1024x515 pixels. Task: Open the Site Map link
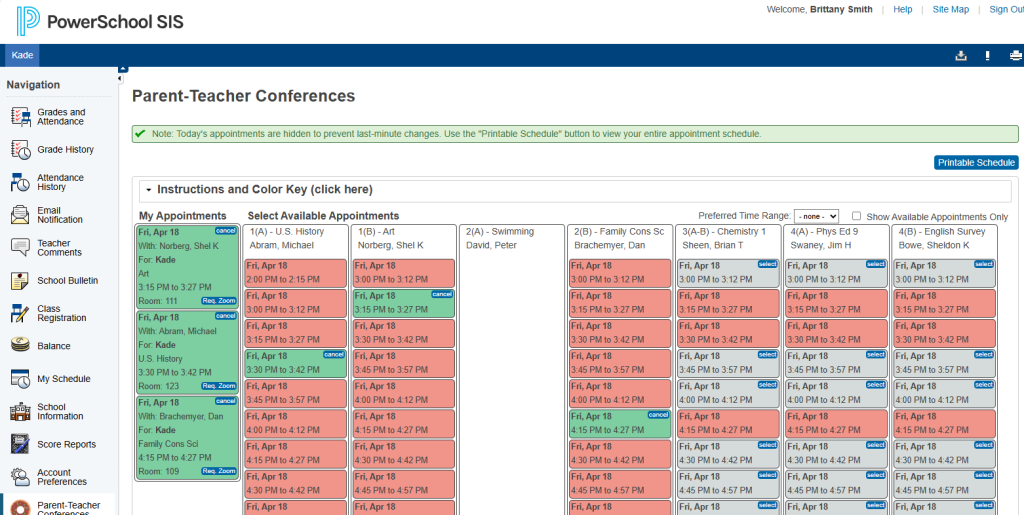click(950, 9)
